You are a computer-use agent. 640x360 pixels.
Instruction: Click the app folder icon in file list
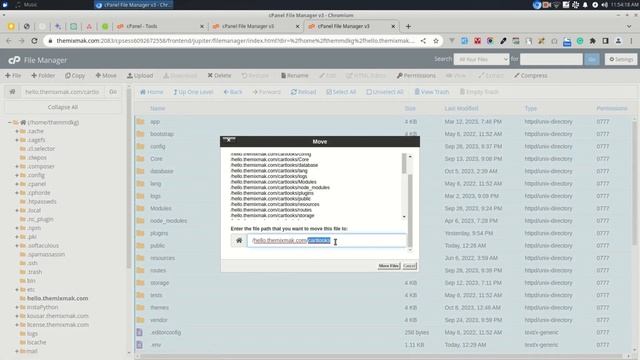[x=140, y=122]
